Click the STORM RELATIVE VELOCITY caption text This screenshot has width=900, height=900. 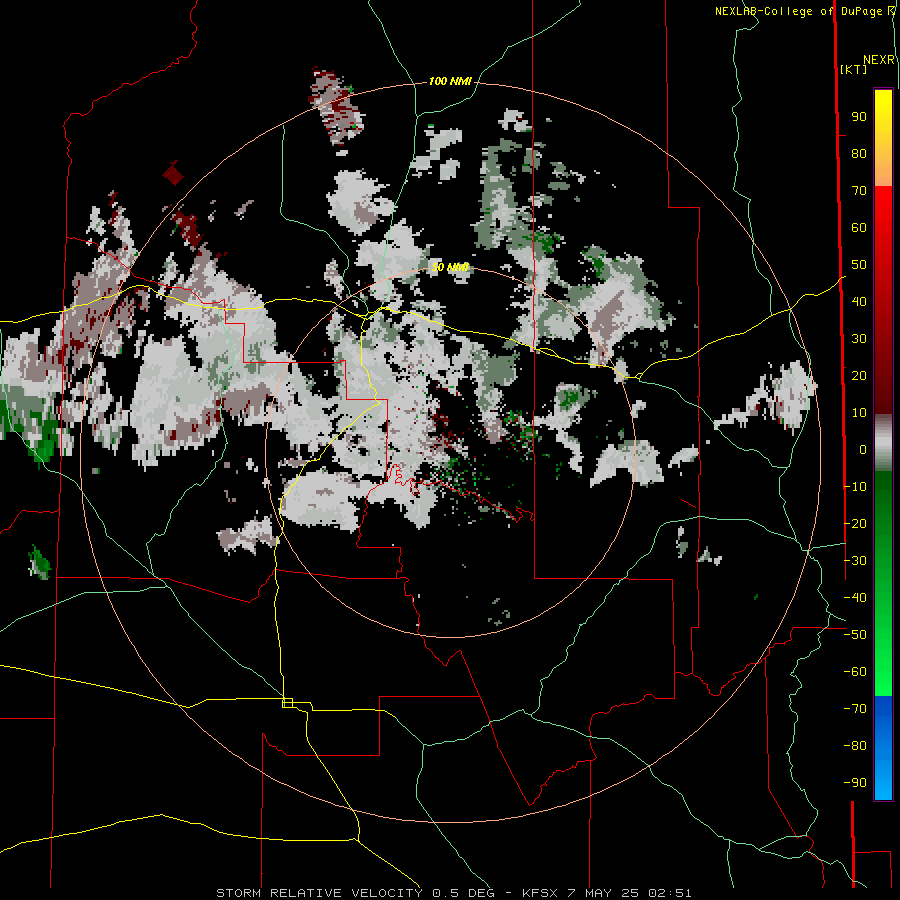319,893
